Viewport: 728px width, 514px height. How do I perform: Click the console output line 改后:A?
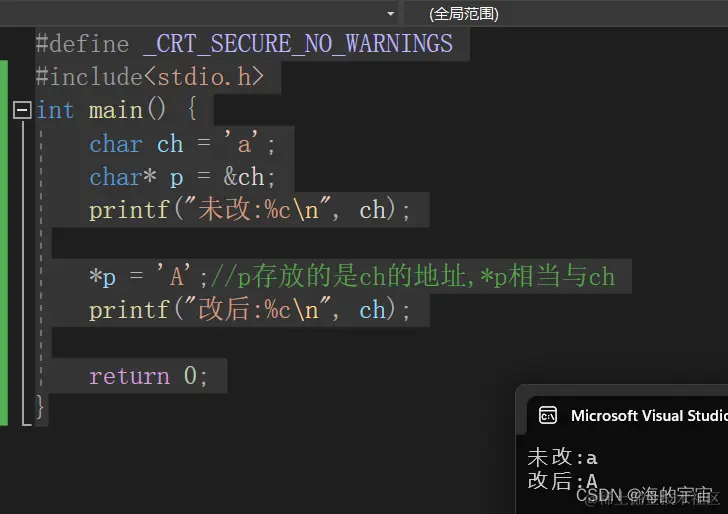[x=562, y=481]
